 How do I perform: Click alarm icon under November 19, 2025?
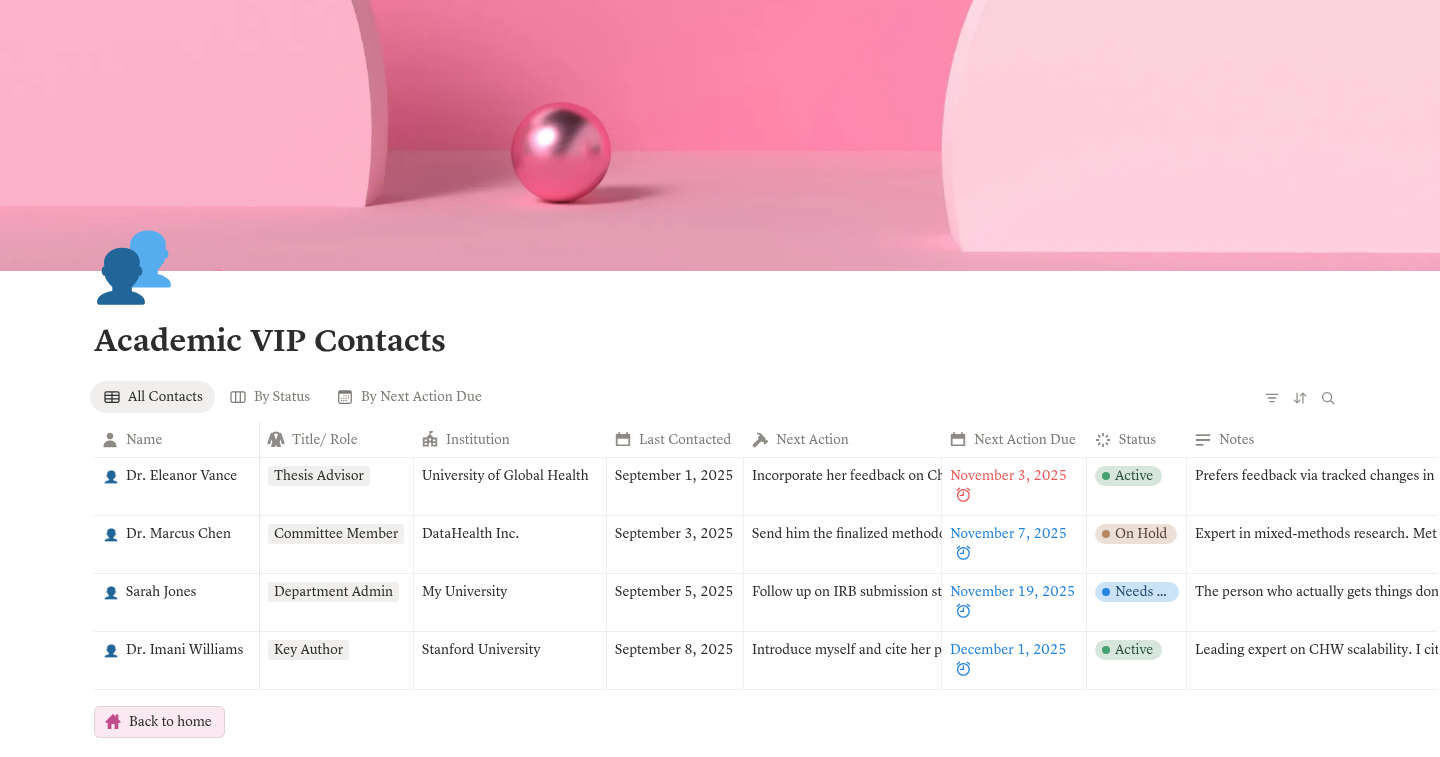963,611
